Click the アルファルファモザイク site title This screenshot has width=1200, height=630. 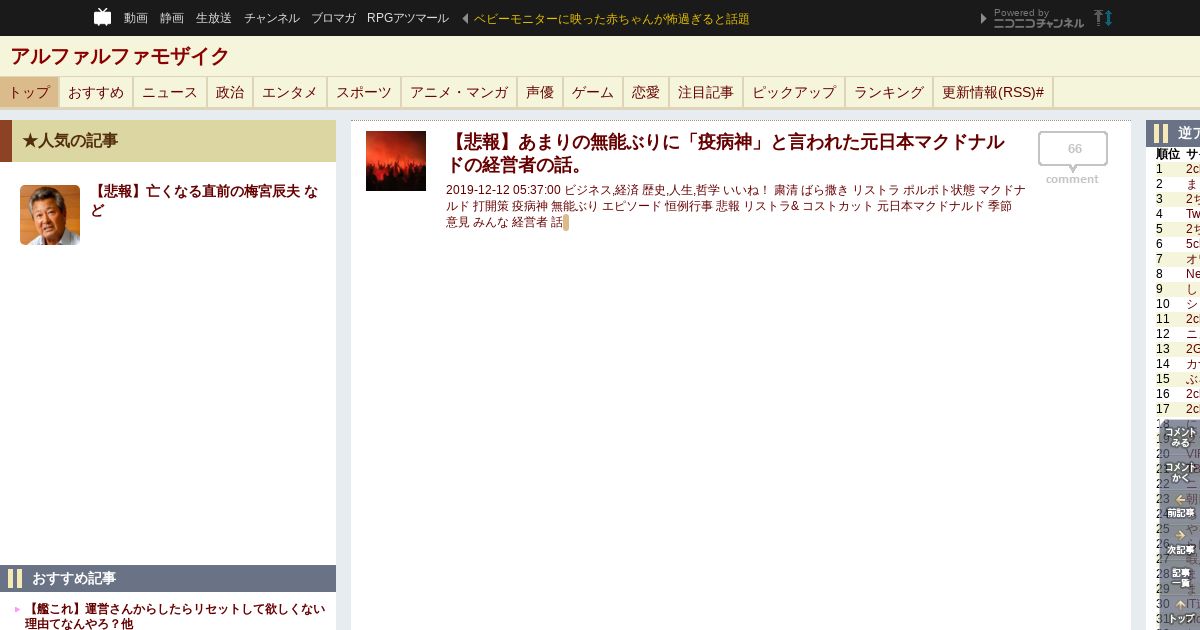[120, 56]
